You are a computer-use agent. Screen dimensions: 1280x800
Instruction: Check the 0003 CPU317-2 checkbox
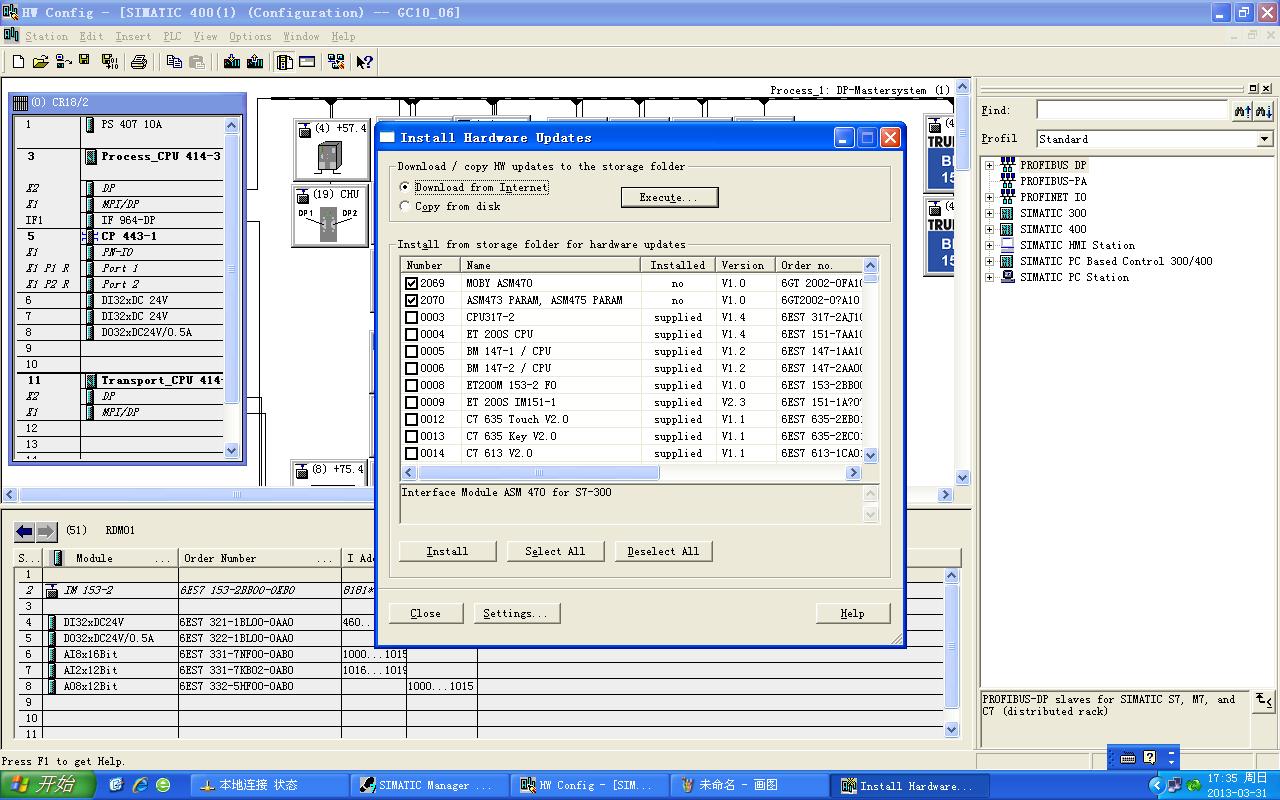411,317
